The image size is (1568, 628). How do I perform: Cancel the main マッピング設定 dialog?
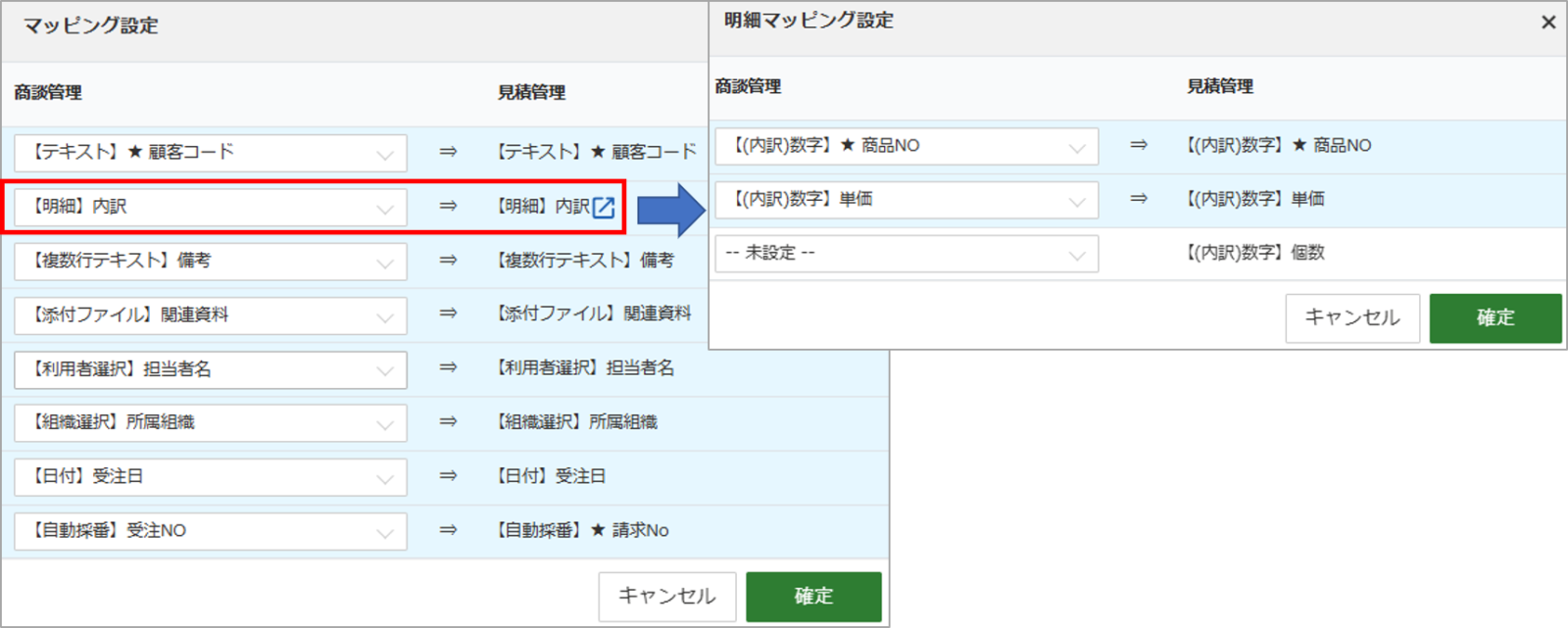click(666, 596)
